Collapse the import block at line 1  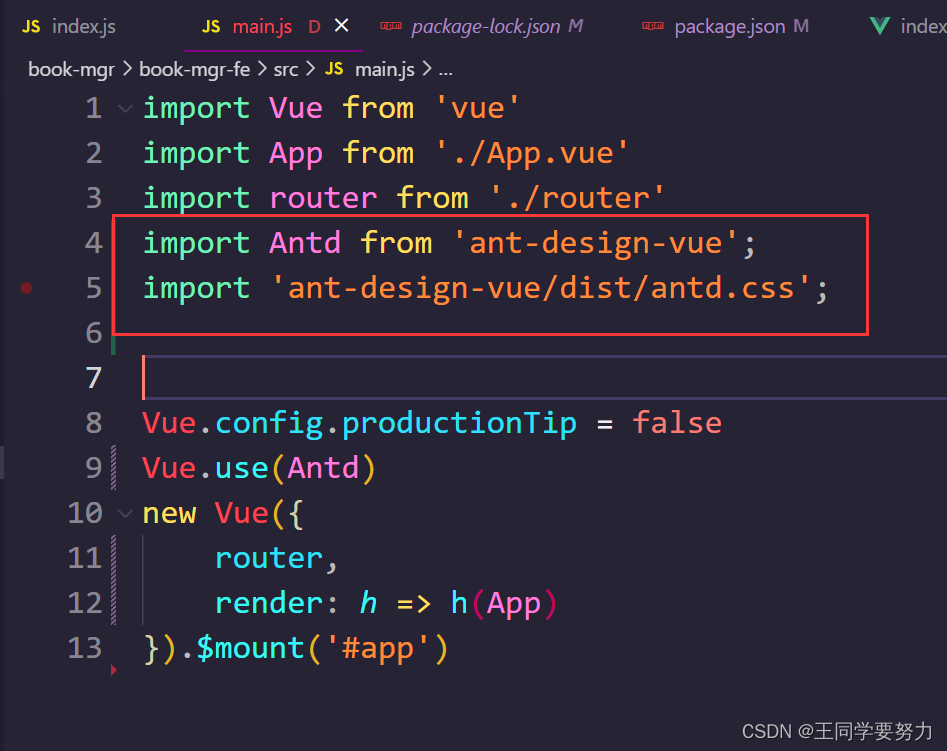125,108
